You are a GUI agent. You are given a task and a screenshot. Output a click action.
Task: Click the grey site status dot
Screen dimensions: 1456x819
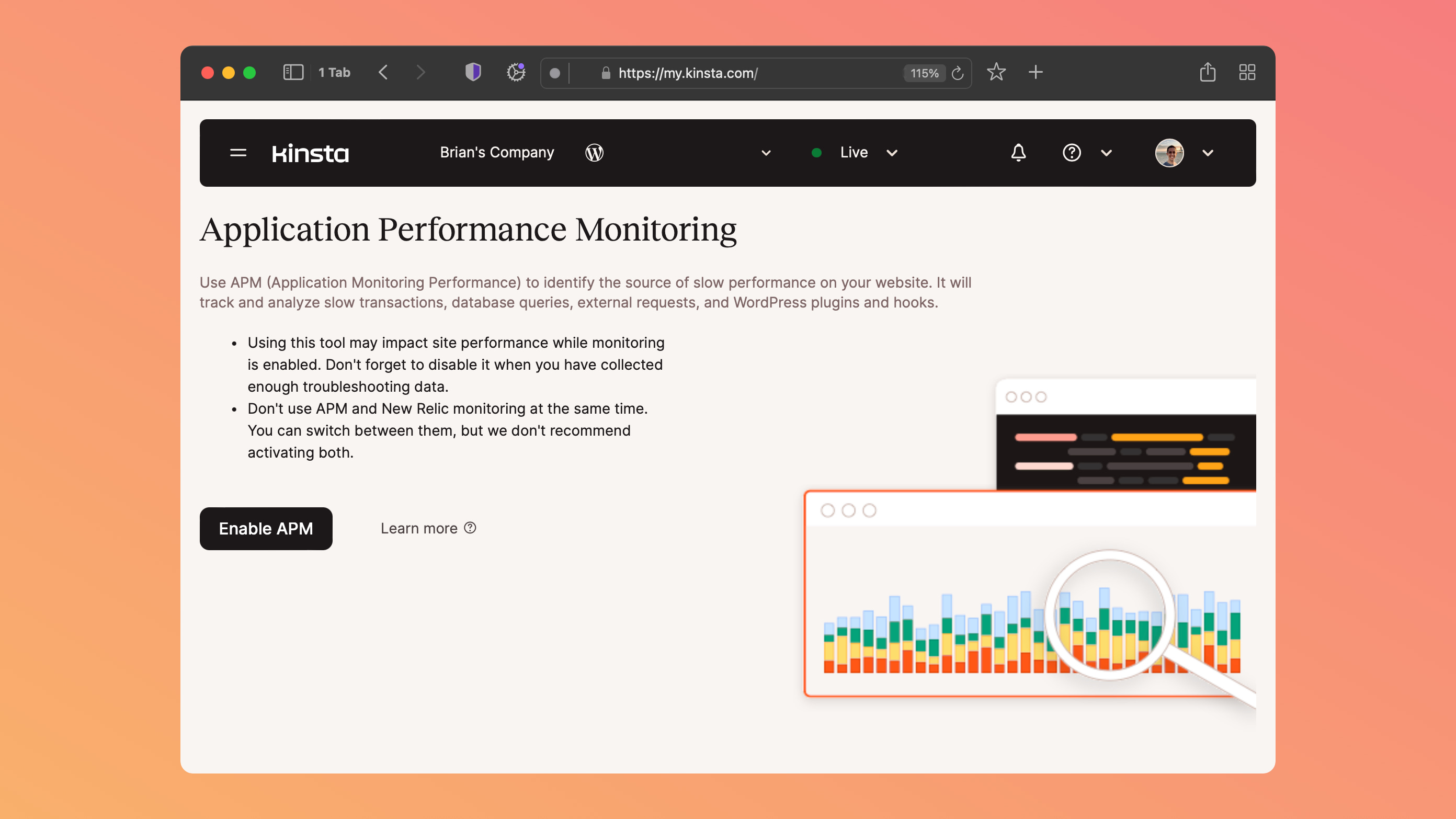(x=554, y=73)
